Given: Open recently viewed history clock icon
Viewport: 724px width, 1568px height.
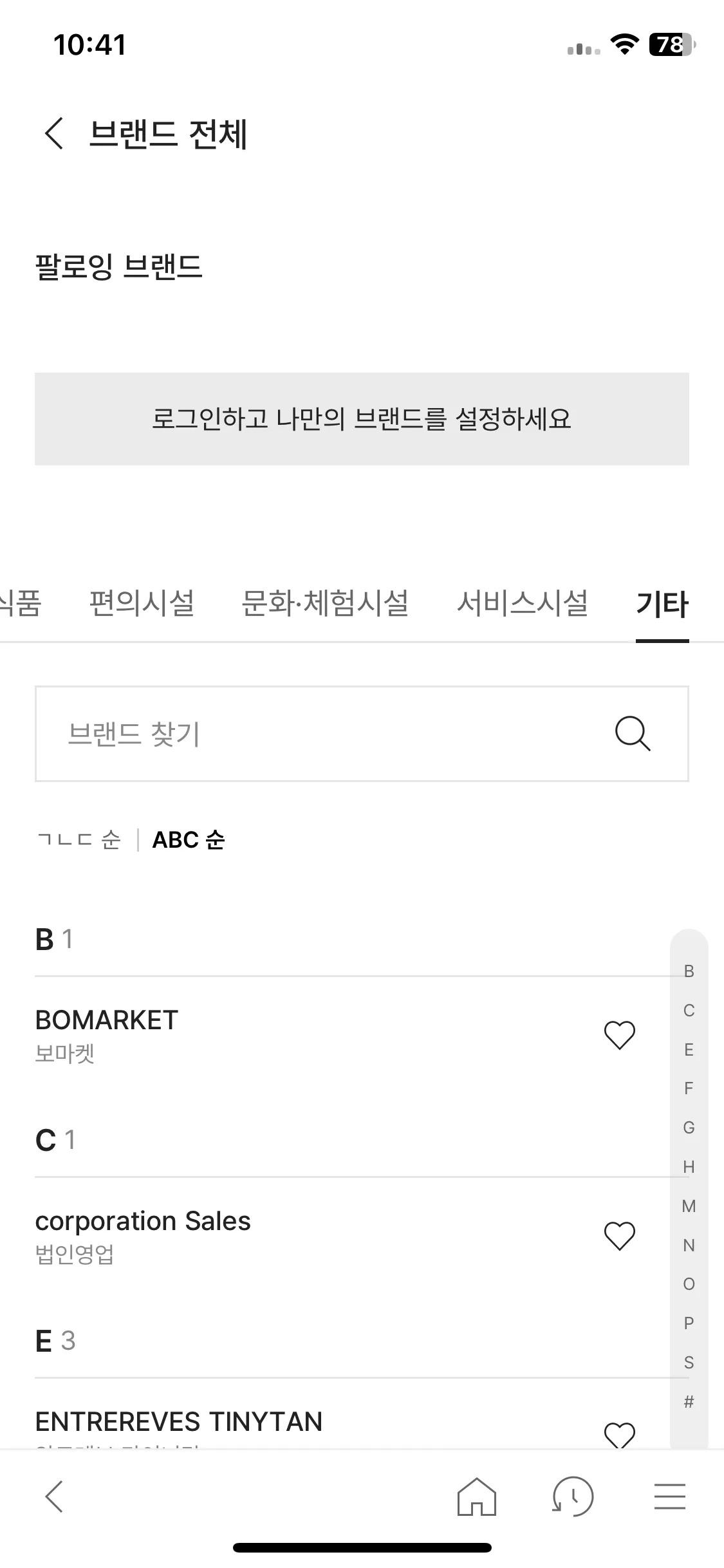Looking at the screenshot, I should point(573,1496).
